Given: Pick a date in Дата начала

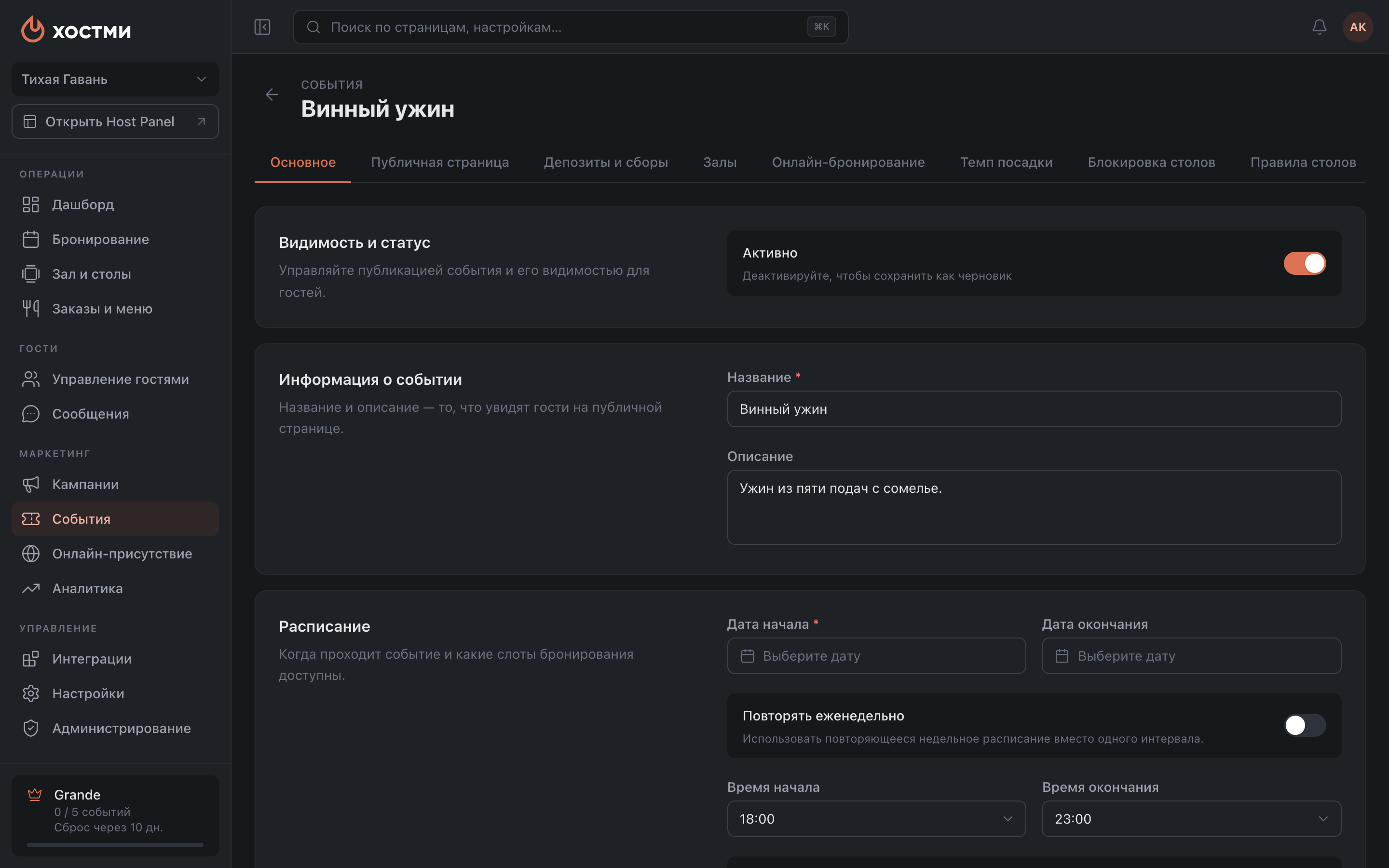Looking at the screenshot, I should 876,656.
